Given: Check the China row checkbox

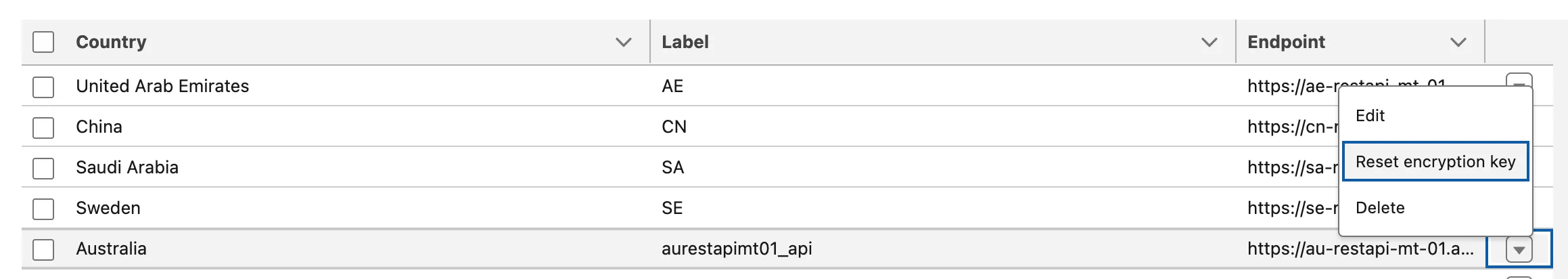Looking at the screenshot, I should (43, 127).
